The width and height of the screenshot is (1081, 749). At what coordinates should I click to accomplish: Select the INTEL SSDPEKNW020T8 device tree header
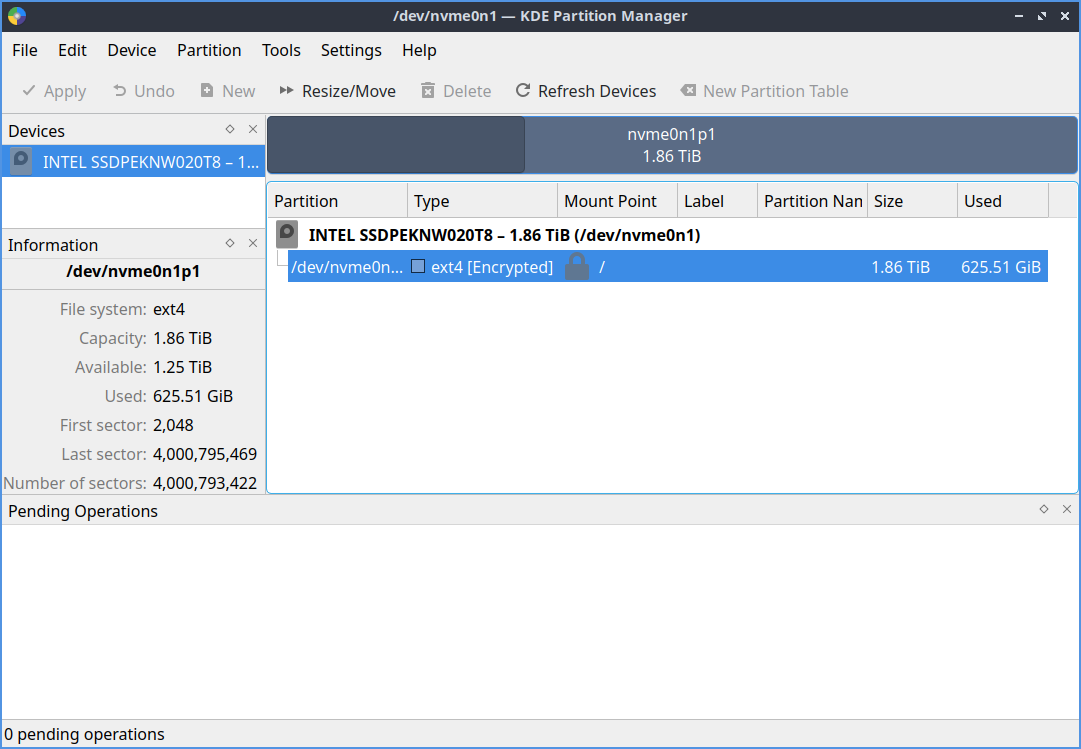tap(504, 235)
